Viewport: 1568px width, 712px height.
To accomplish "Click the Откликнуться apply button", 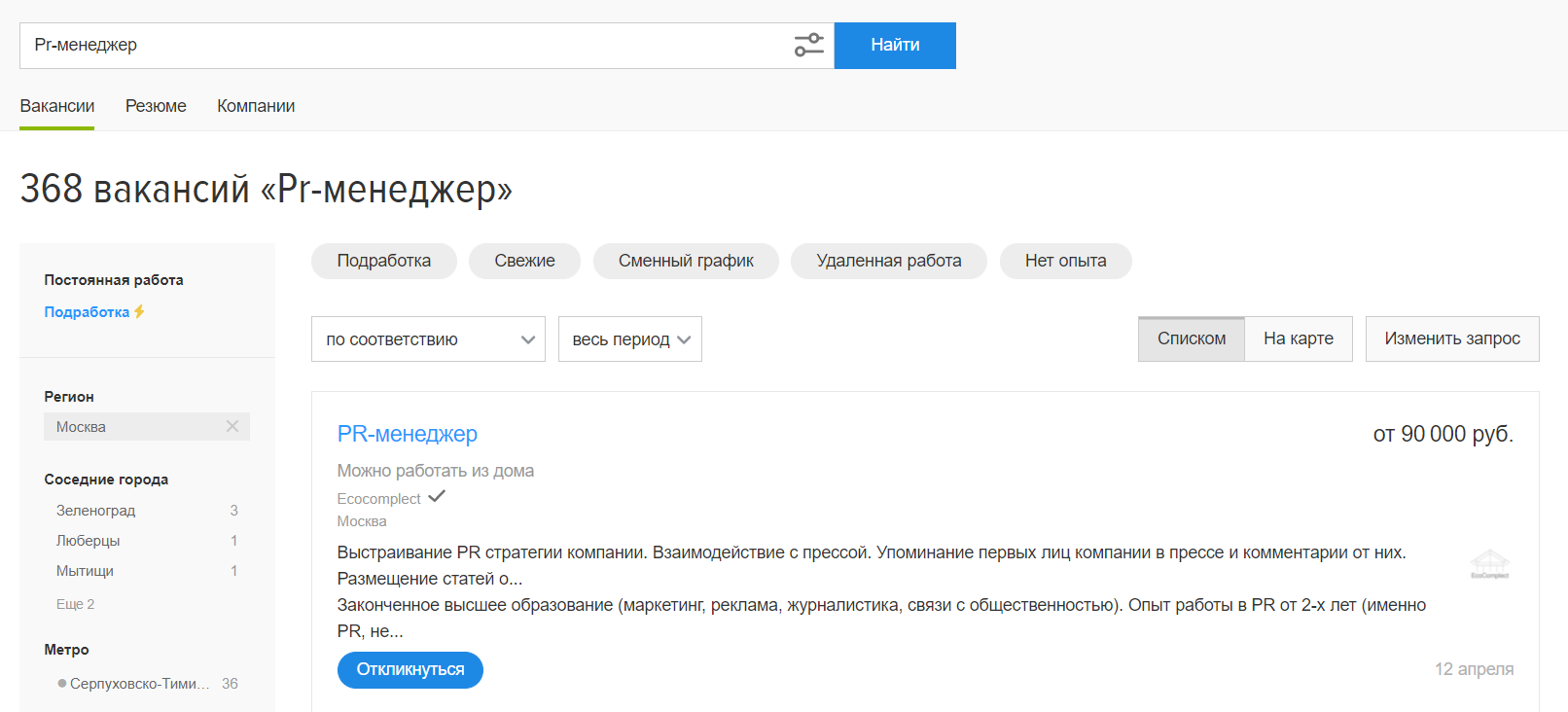I will tap(410, 670).
